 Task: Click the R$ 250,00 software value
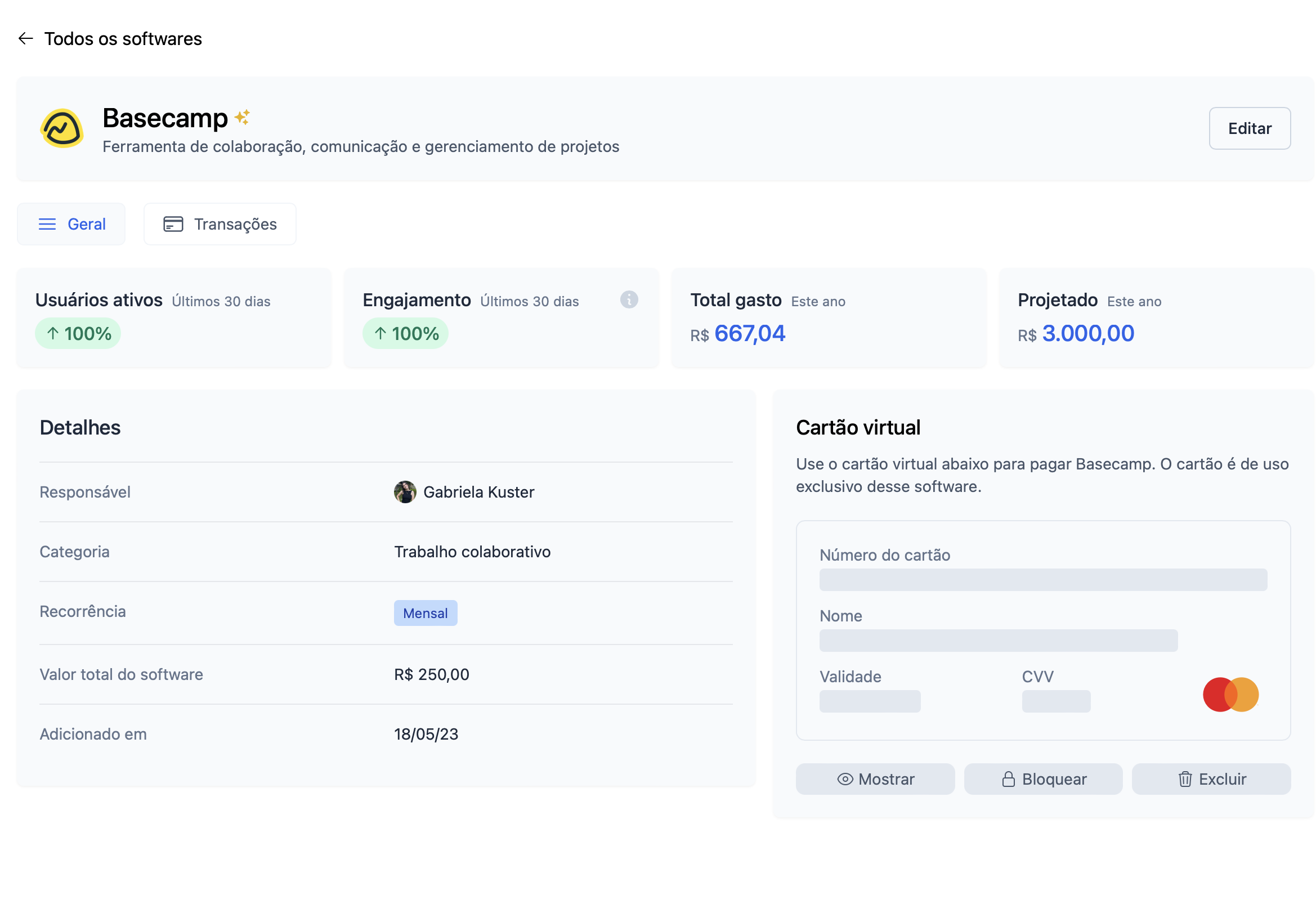[x=432, y=674]
